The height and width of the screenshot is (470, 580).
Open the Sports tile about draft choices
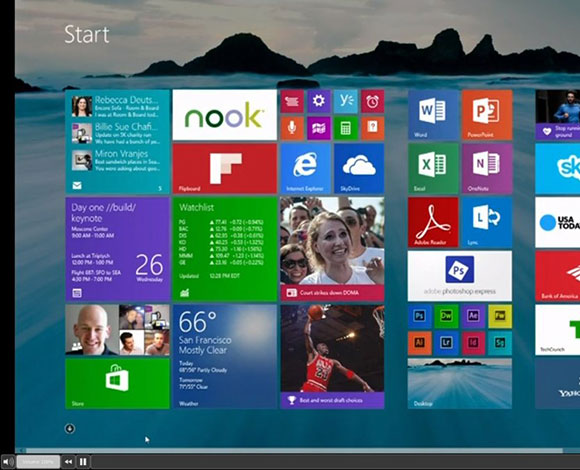tap(332, 356)
